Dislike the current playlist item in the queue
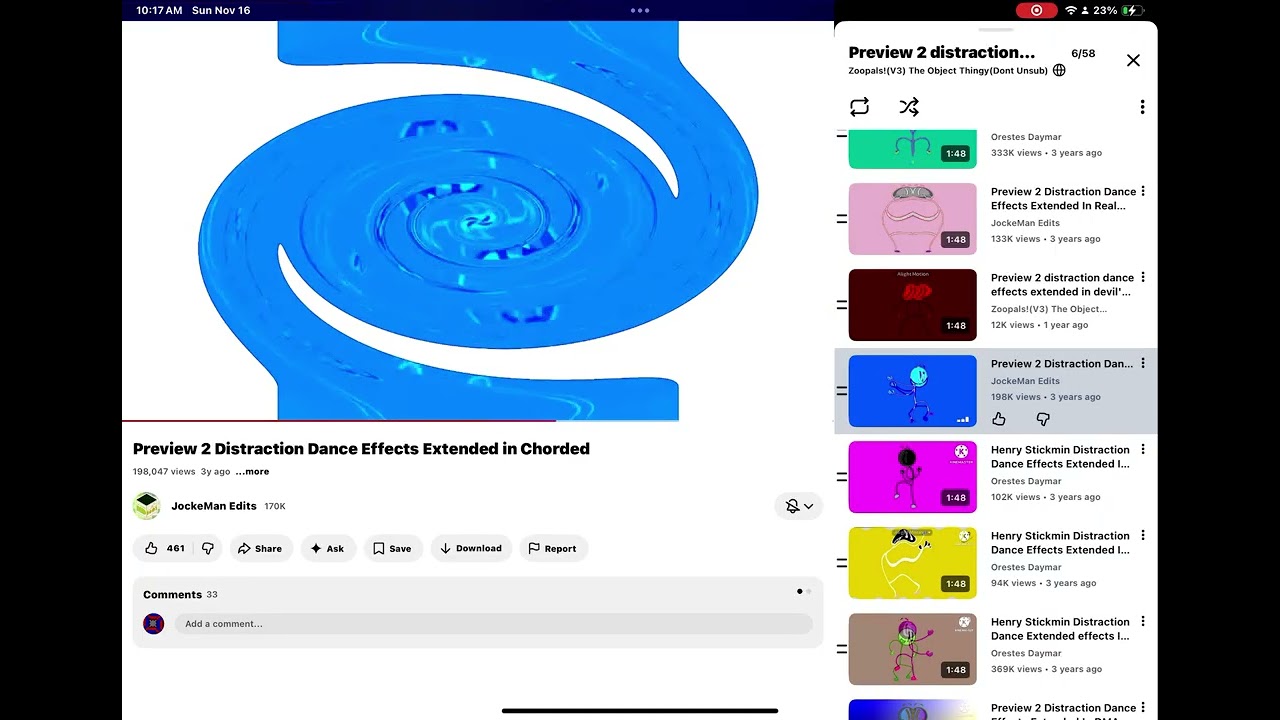1280x720 pixels. [1043, 419]
